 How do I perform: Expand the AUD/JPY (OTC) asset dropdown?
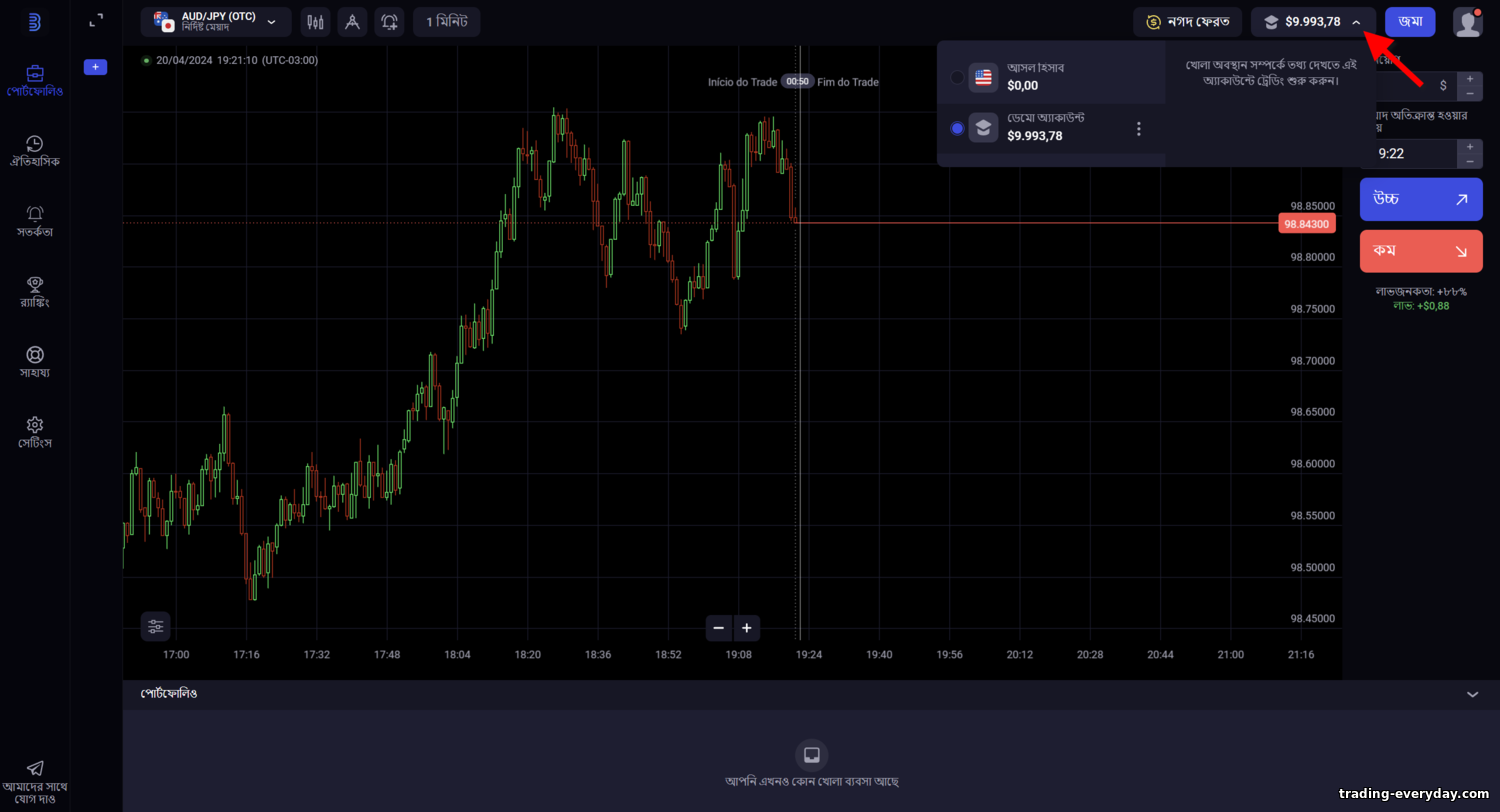coord(216,22)
